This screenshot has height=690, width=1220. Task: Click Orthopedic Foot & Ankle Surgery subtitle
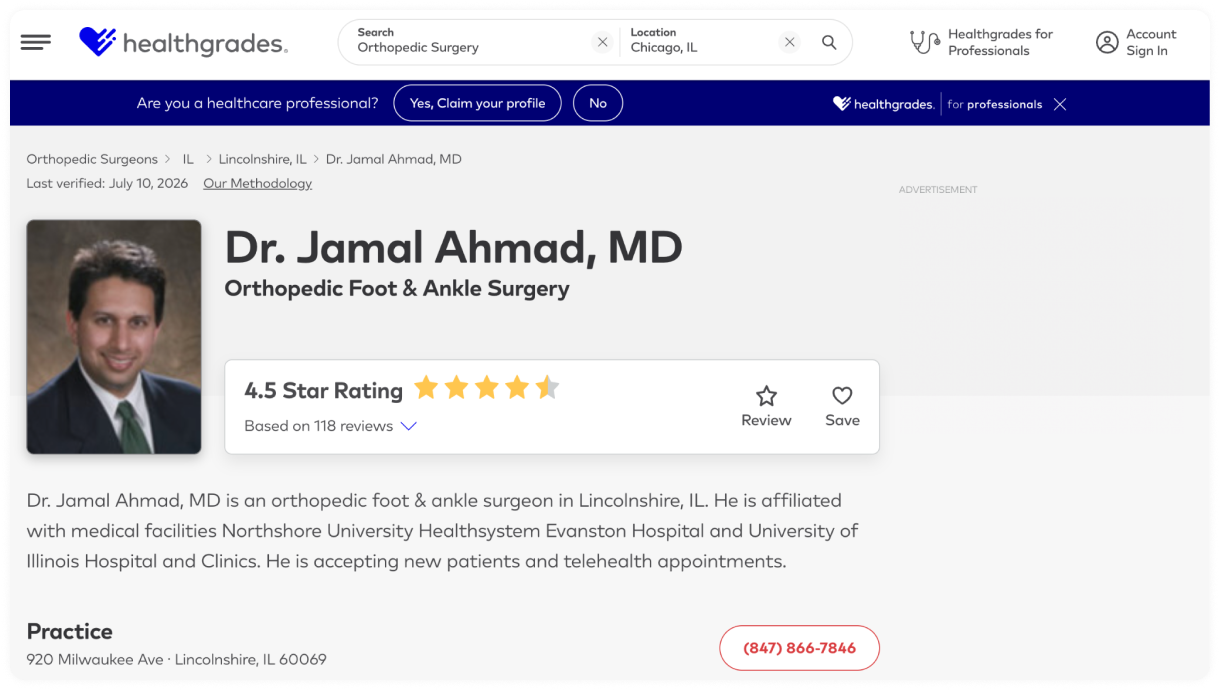pyautogui.click(x=397, y=288)
